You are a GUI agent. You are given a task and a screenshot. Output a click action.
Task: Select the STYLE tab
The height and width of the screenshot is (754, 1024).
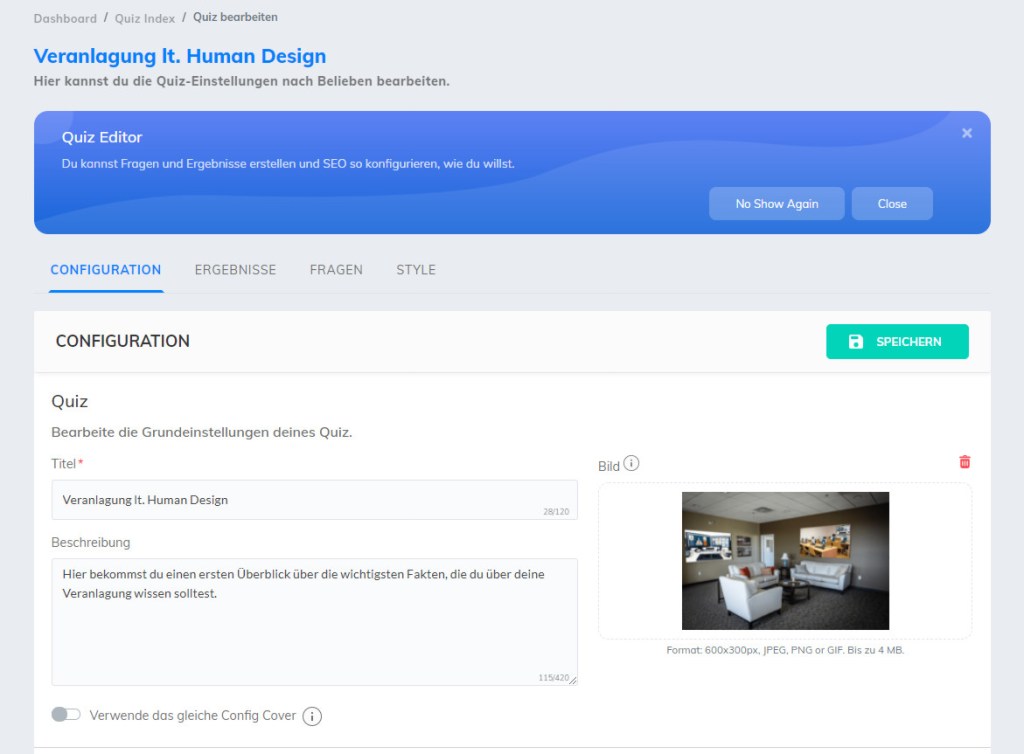click(x=416, y=270)
